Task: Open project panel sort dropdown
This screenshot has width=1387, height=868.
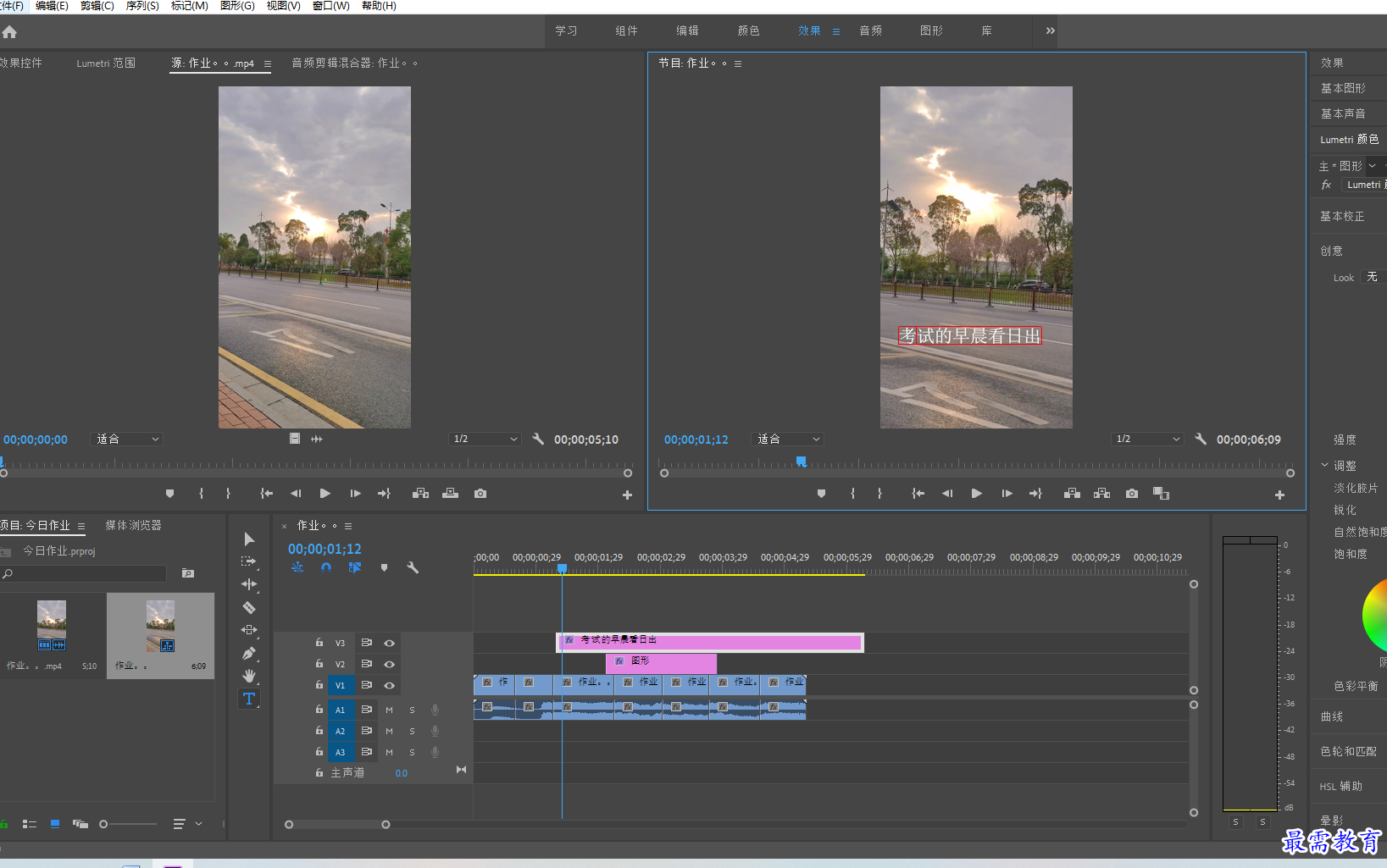Action: click(x=188, y=824)
